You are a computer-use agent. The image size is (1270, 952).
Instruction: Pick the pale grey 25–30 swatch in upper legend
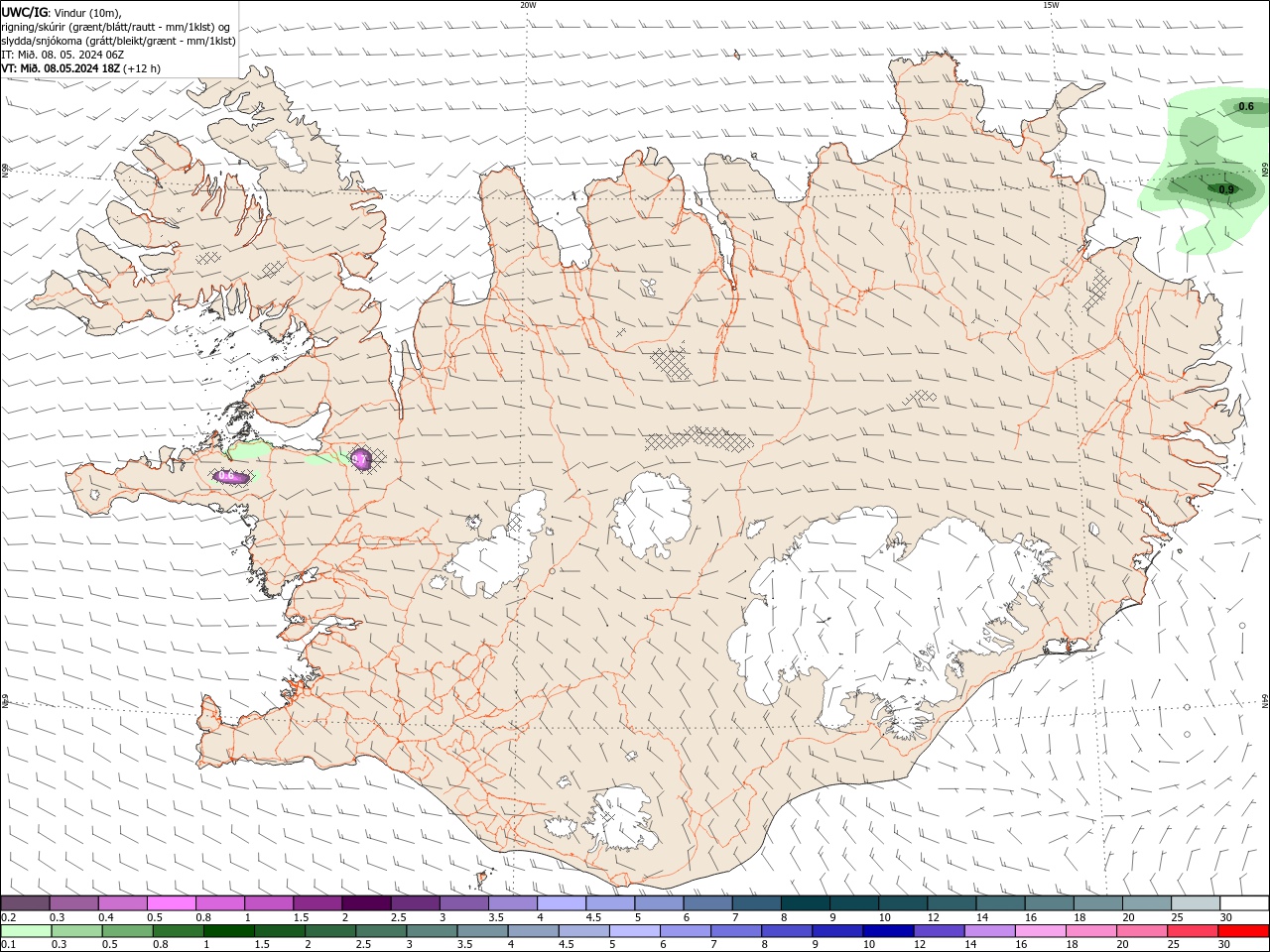pos(1196,903)
